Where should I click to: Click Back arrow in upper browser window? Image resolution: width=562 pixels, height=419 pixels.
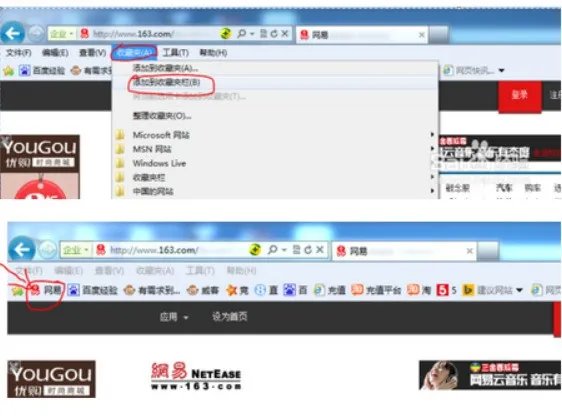click(13, 34)
